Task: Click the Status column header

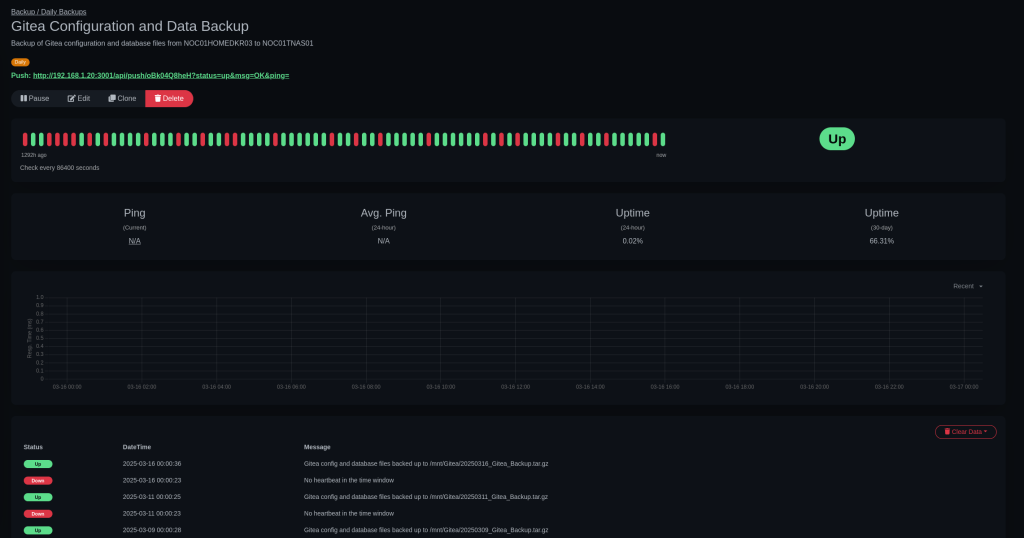Action: (33, 447)
